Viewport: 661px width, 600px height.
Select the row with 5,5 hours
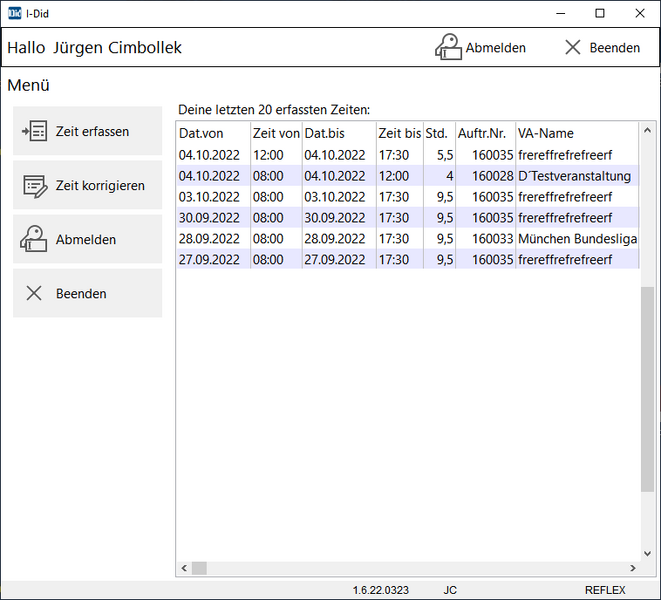(x=408, y=155)
